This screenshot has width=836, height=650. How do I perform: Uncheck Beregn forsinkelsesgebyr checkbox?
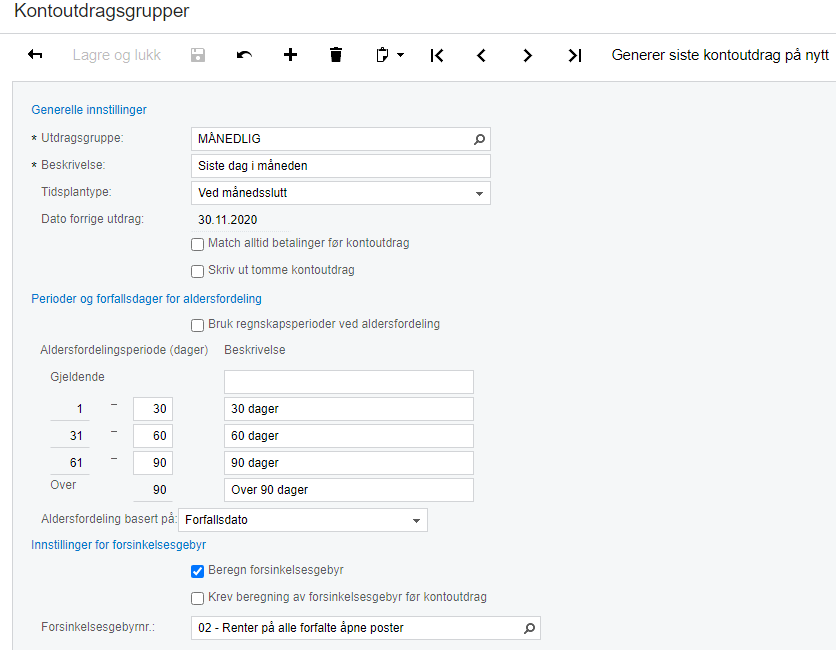pyautogui.click(x=197, y=571)
